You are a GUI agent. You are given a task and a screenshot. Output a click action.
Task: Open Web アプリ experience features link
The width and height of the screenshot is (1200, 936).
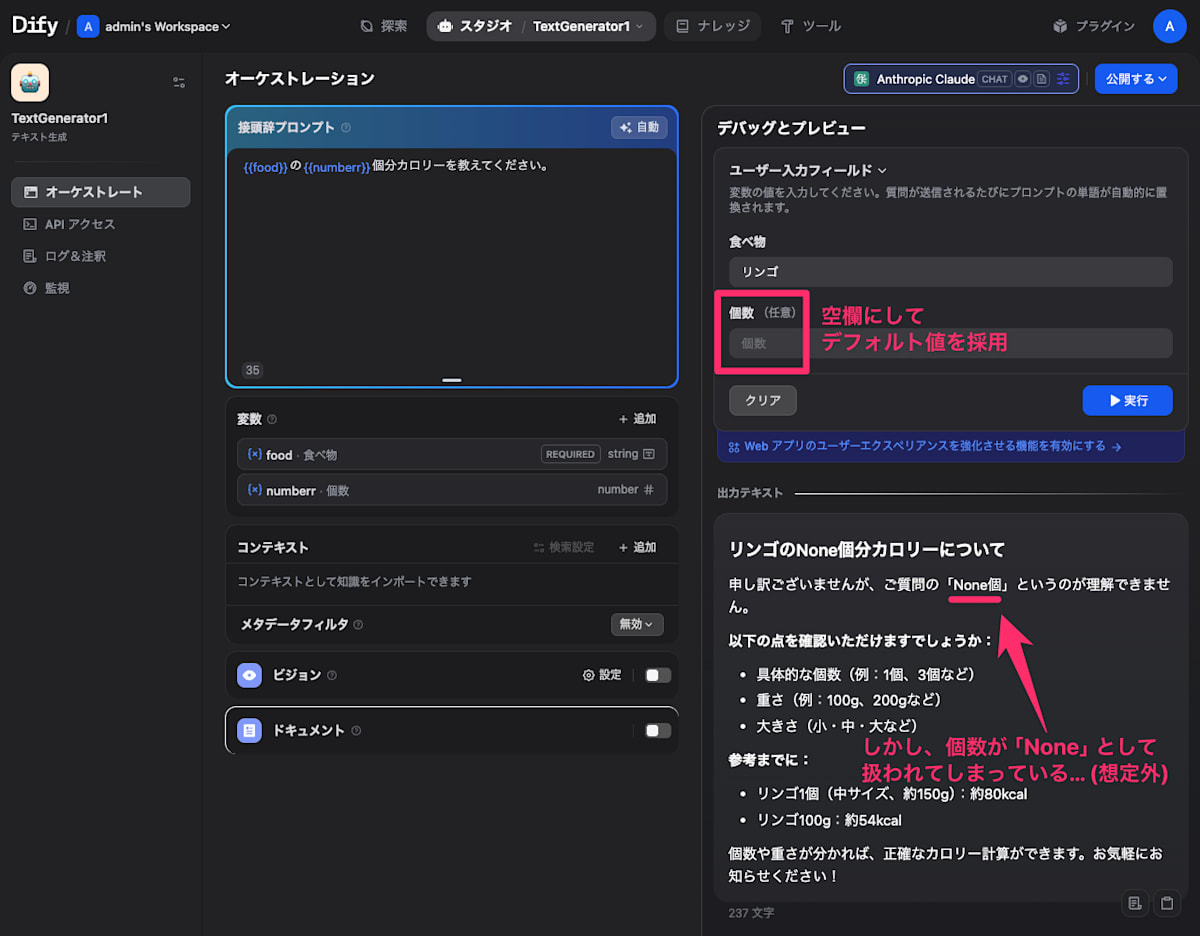[x=925, y=446]
